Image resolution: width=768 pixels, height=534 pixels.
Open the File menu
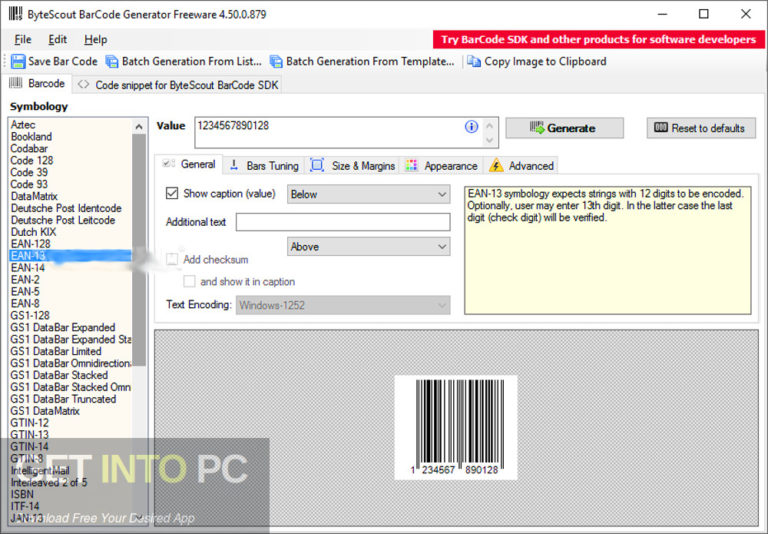pyautogui.click(x=23, y=39)
